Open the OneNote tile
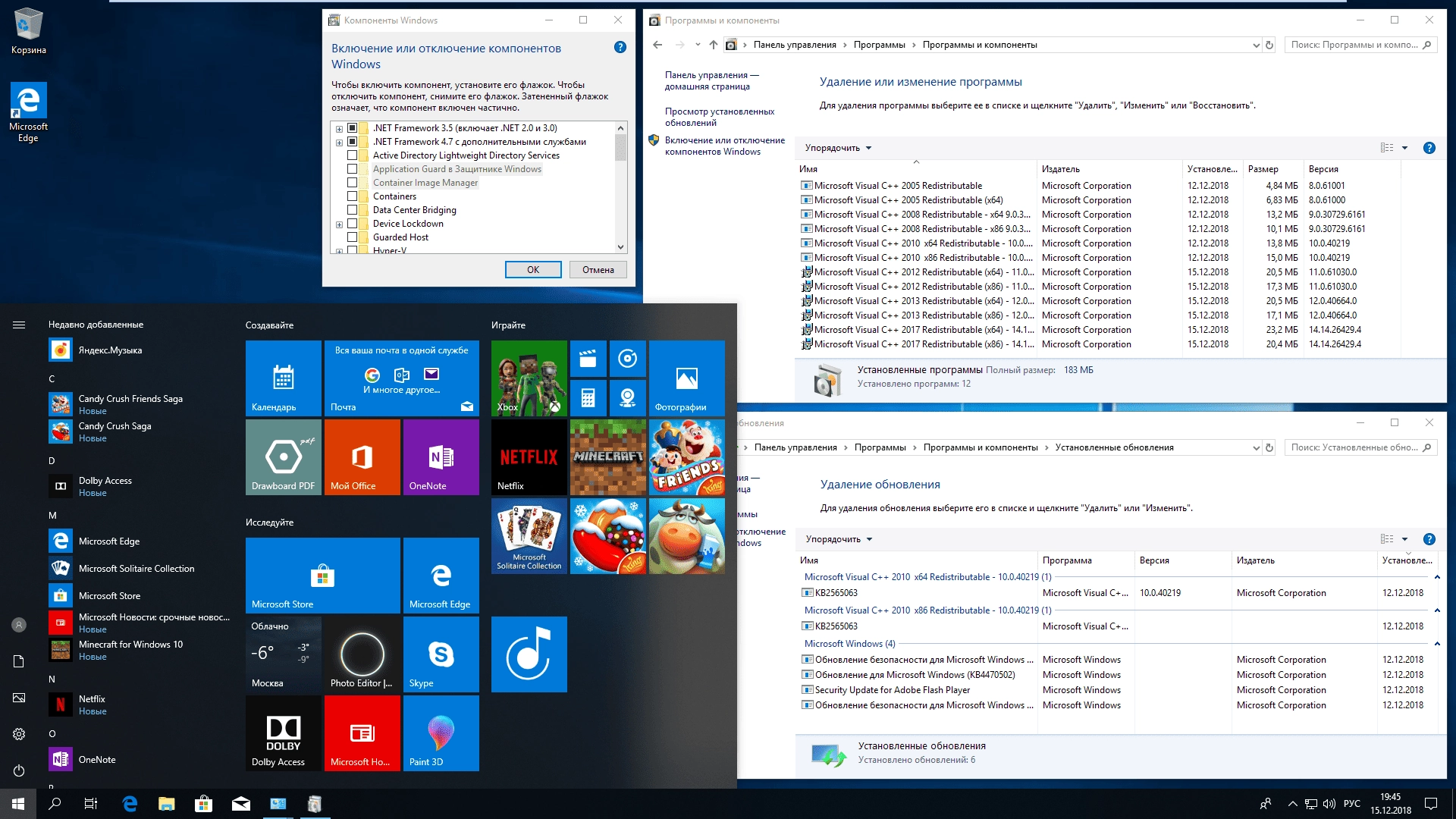1456x819 pixels. point(441,457)
